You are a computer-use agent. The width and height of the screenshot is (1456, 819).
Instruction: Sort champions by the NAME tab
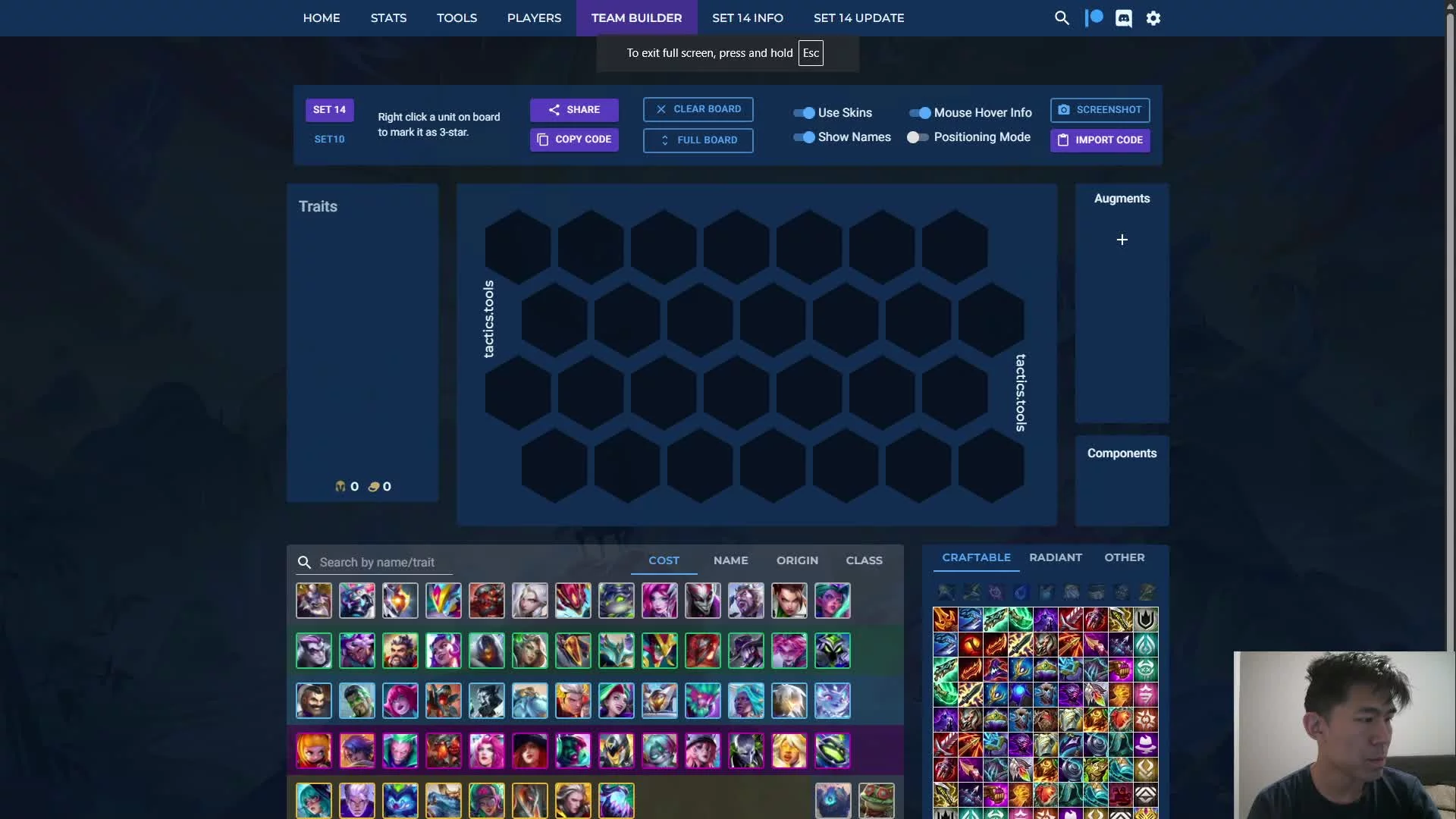[730, 560]
